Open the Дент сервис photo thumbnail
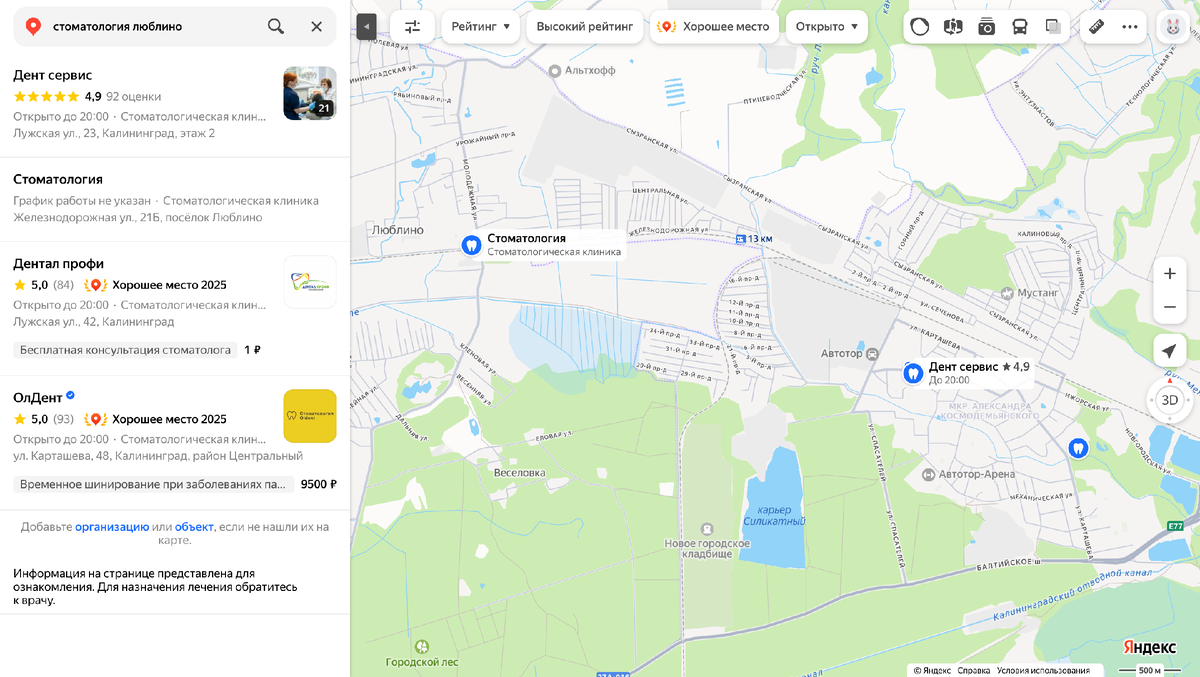 310,93
